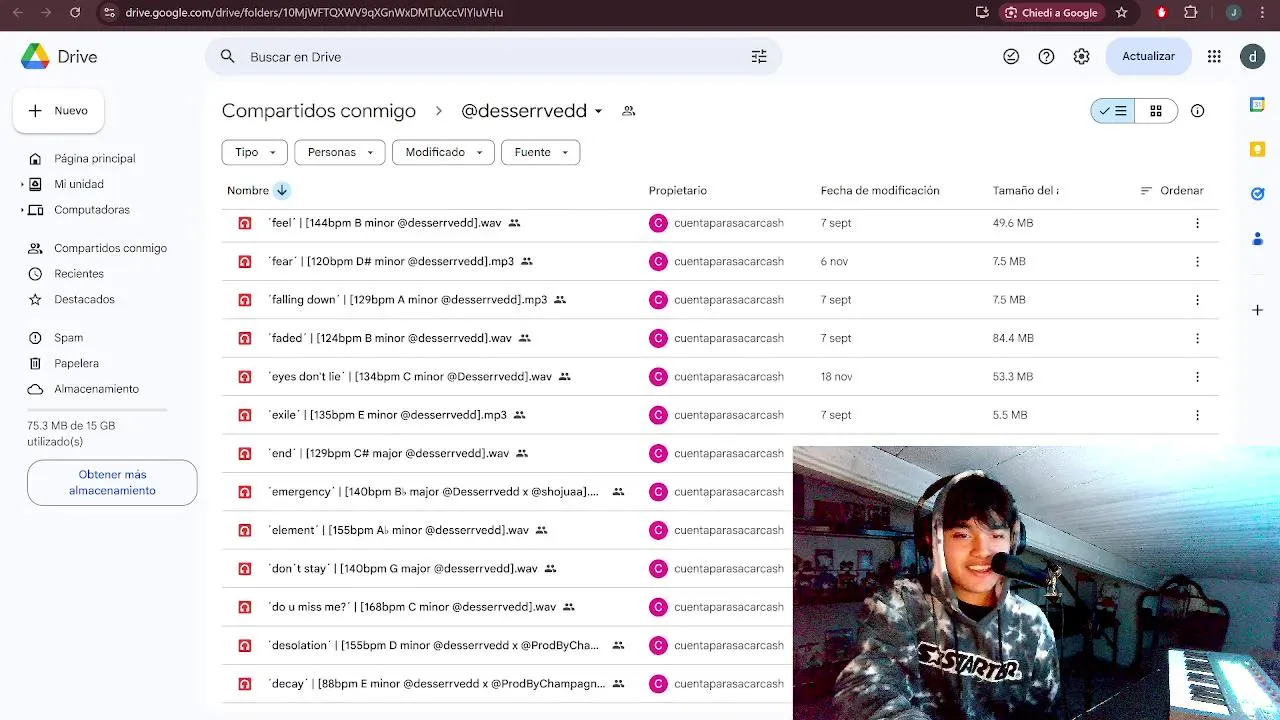Click the browser address bar URL

click(314, 13)
